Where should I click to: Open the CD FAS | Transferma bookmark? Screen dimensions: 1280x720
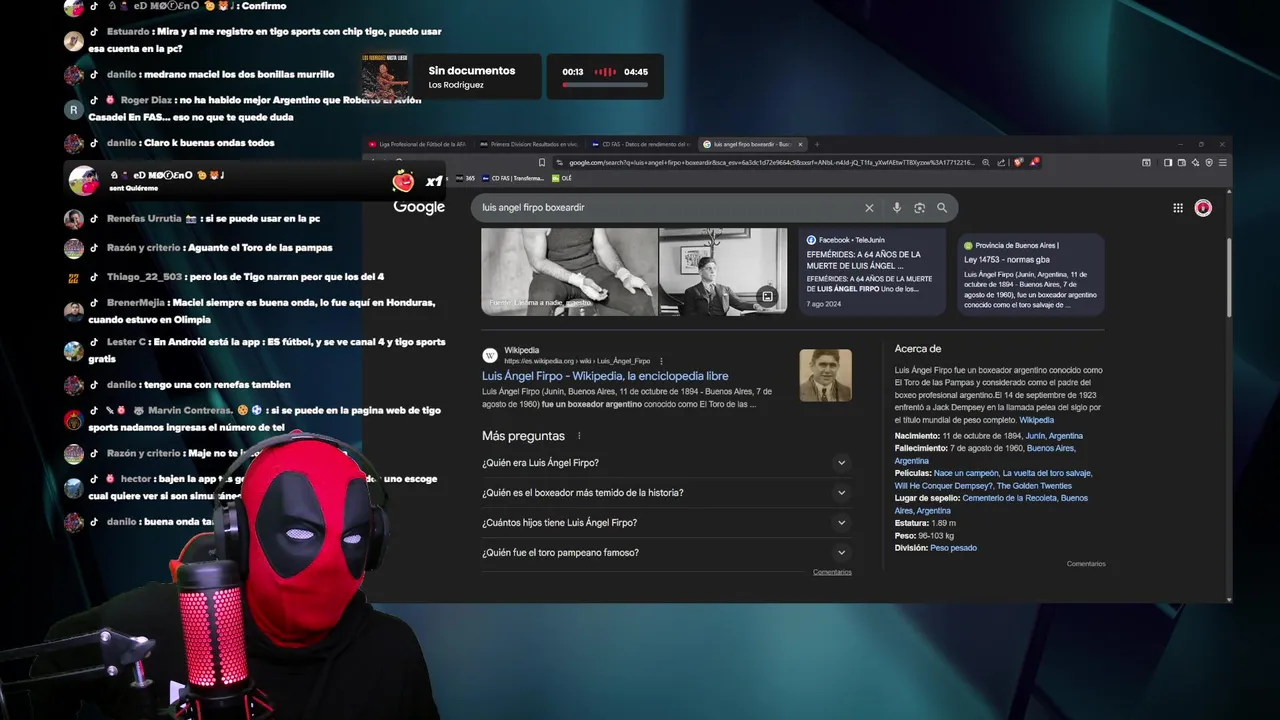pyautogui.click(x=513, y=178)
